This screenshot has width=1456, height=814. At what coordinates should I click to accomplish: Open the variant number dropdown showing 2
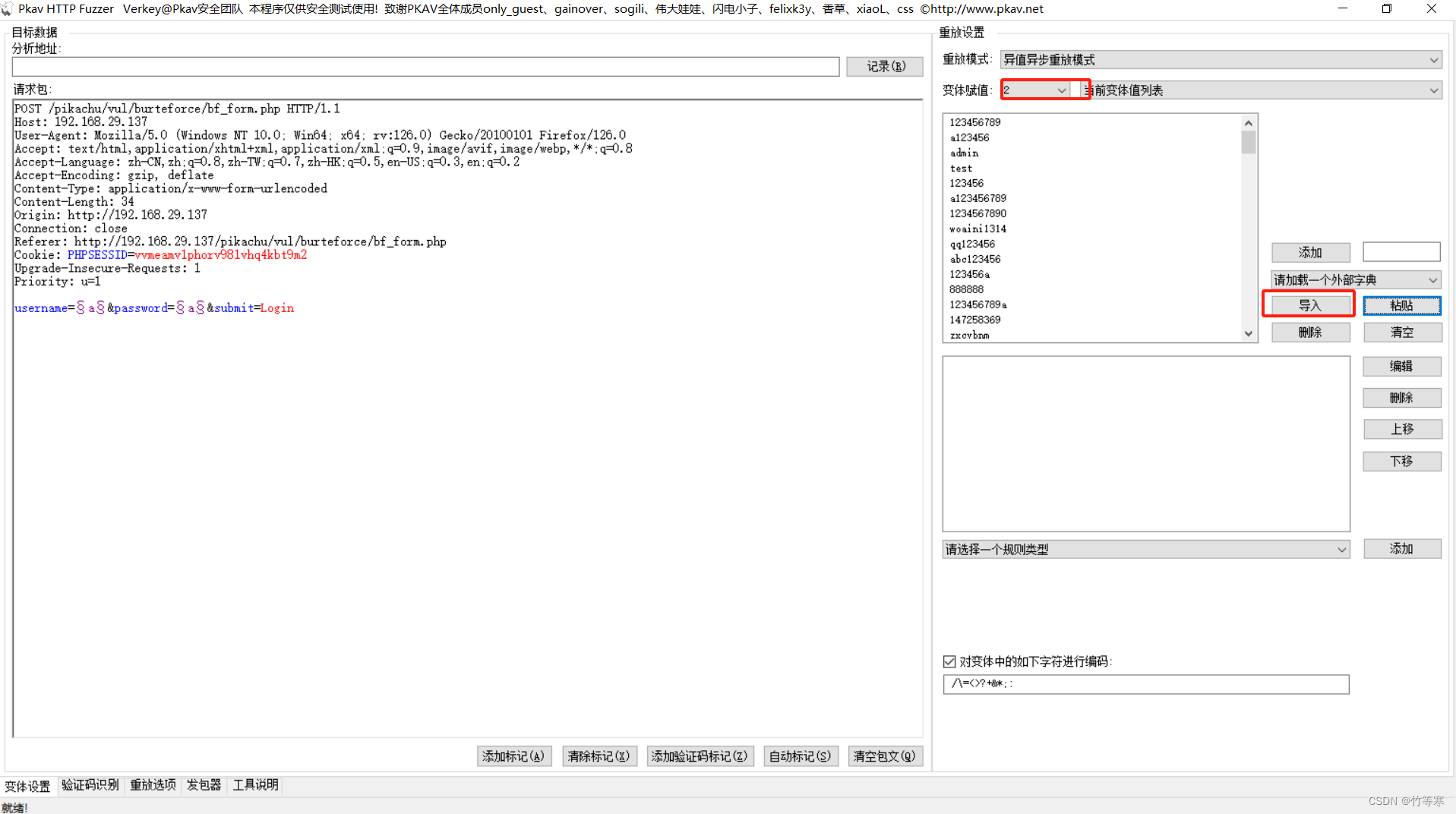tap(1035, 90)
